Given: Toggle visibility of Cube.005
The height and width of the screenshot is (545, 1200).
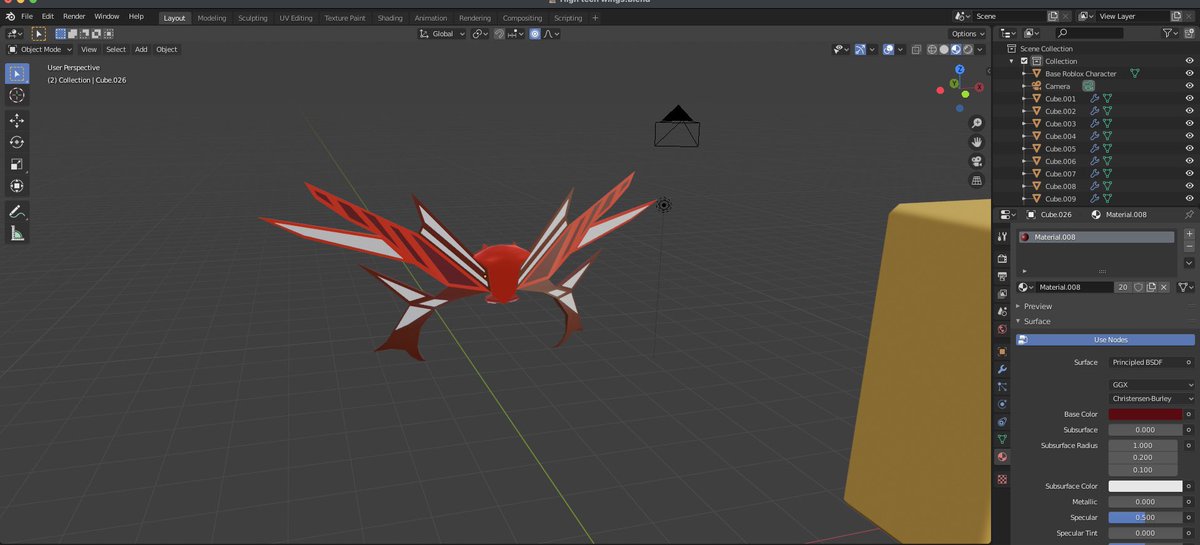Looking at the screenshot, I should [x=1189, y=149].
